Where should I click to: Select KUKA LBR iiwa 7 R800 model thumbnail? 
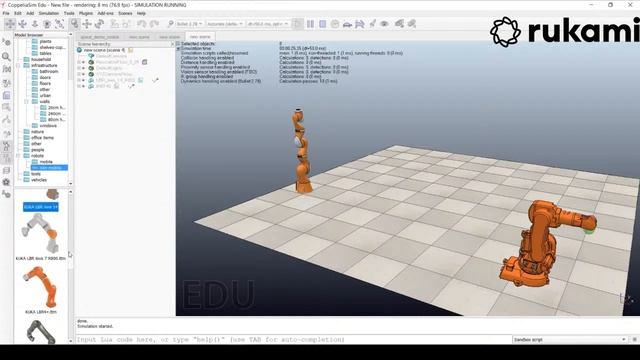pyautogui.click(x=41, y=234)
